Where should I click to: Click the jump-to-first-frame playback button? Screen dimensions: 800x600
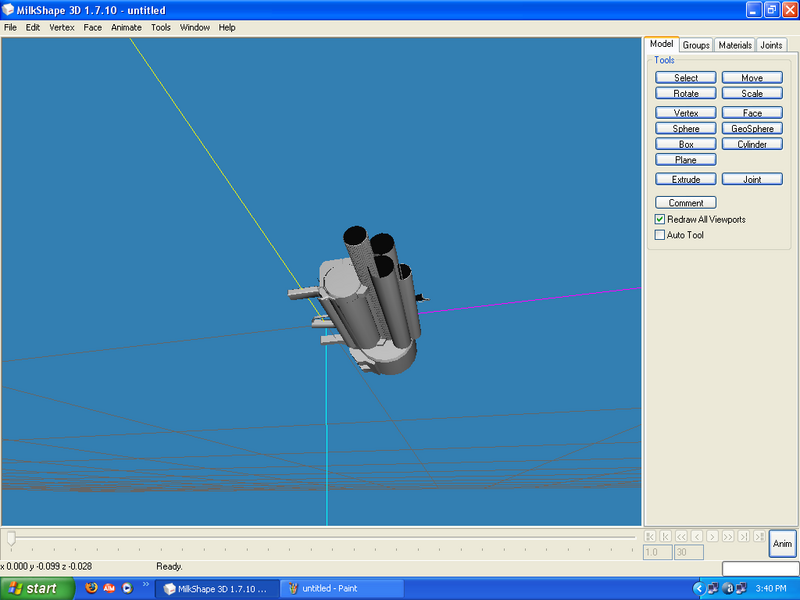[x=649, y=536]
